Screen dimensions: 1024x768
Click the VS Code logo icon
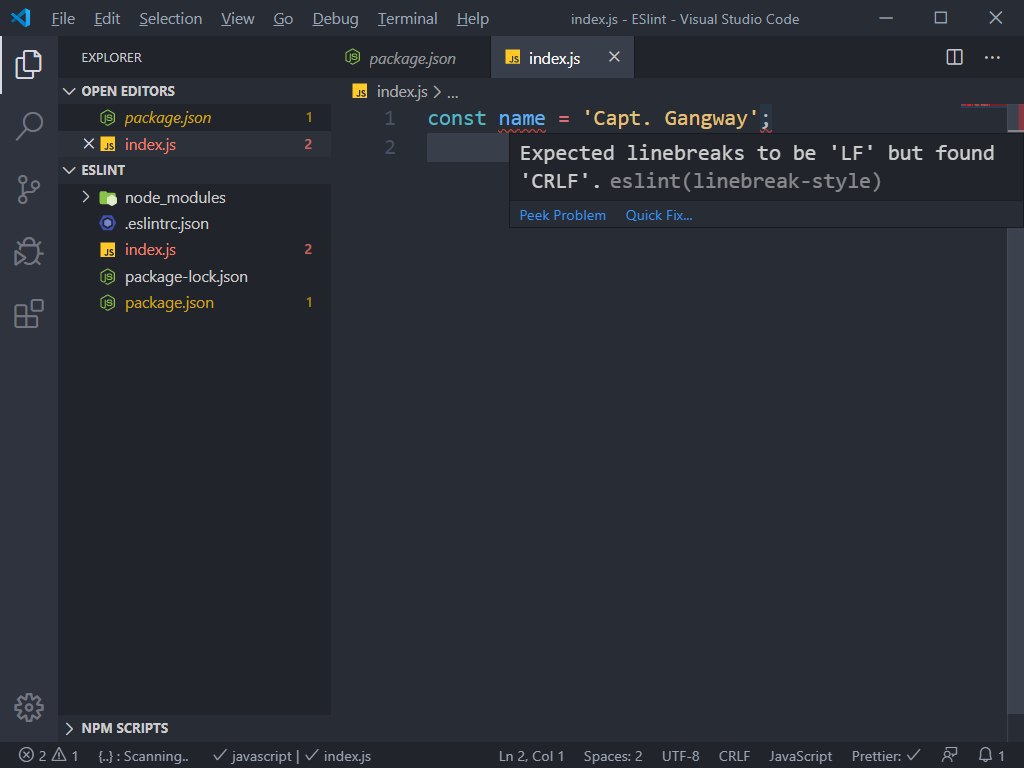pos(21,18)
